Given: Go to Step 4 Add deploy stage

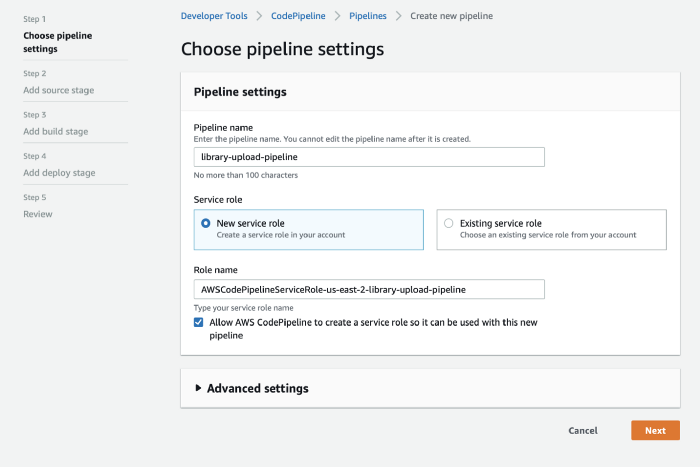Looking at the screenshot, I should coord(59,173).
